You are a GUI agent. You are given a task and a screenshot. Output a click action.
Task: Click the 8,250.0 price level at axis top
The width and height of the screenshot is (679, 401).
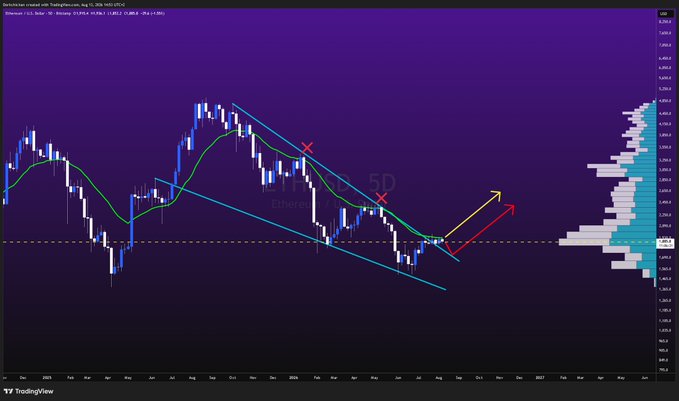pyautogui.click(x=665, y=22)
